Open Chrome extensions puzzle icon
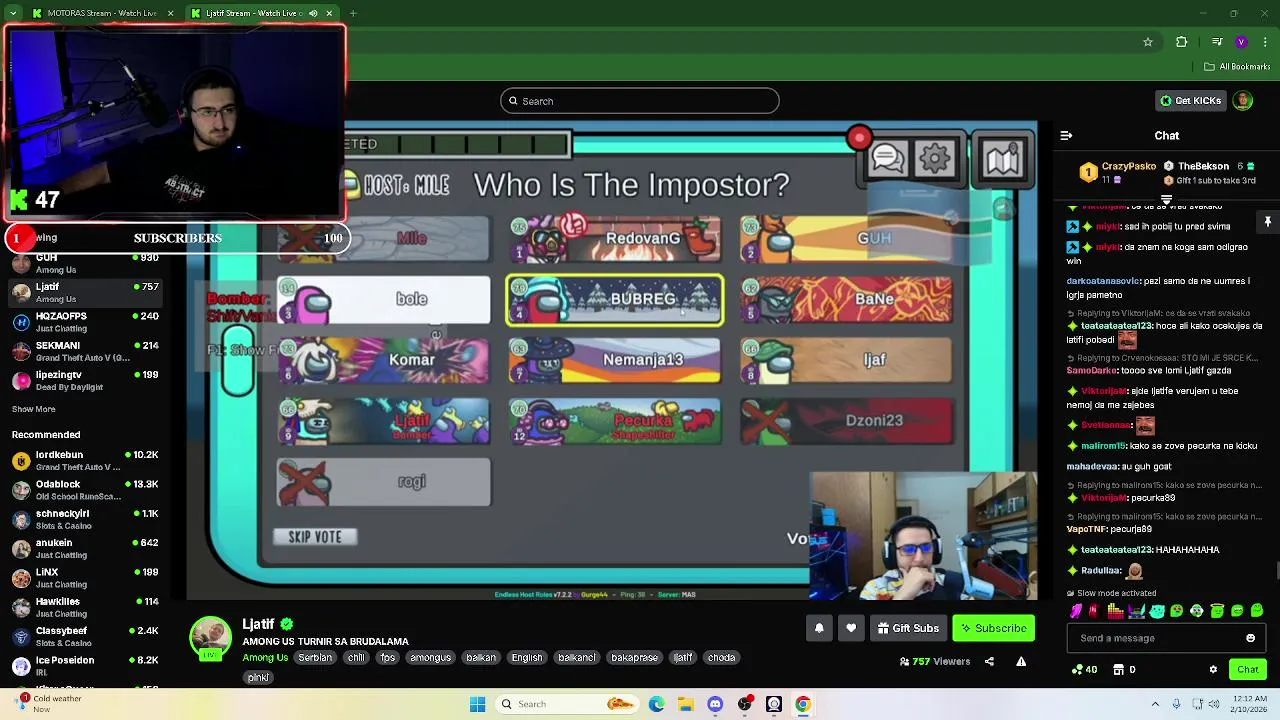 tap(1182, 42)
